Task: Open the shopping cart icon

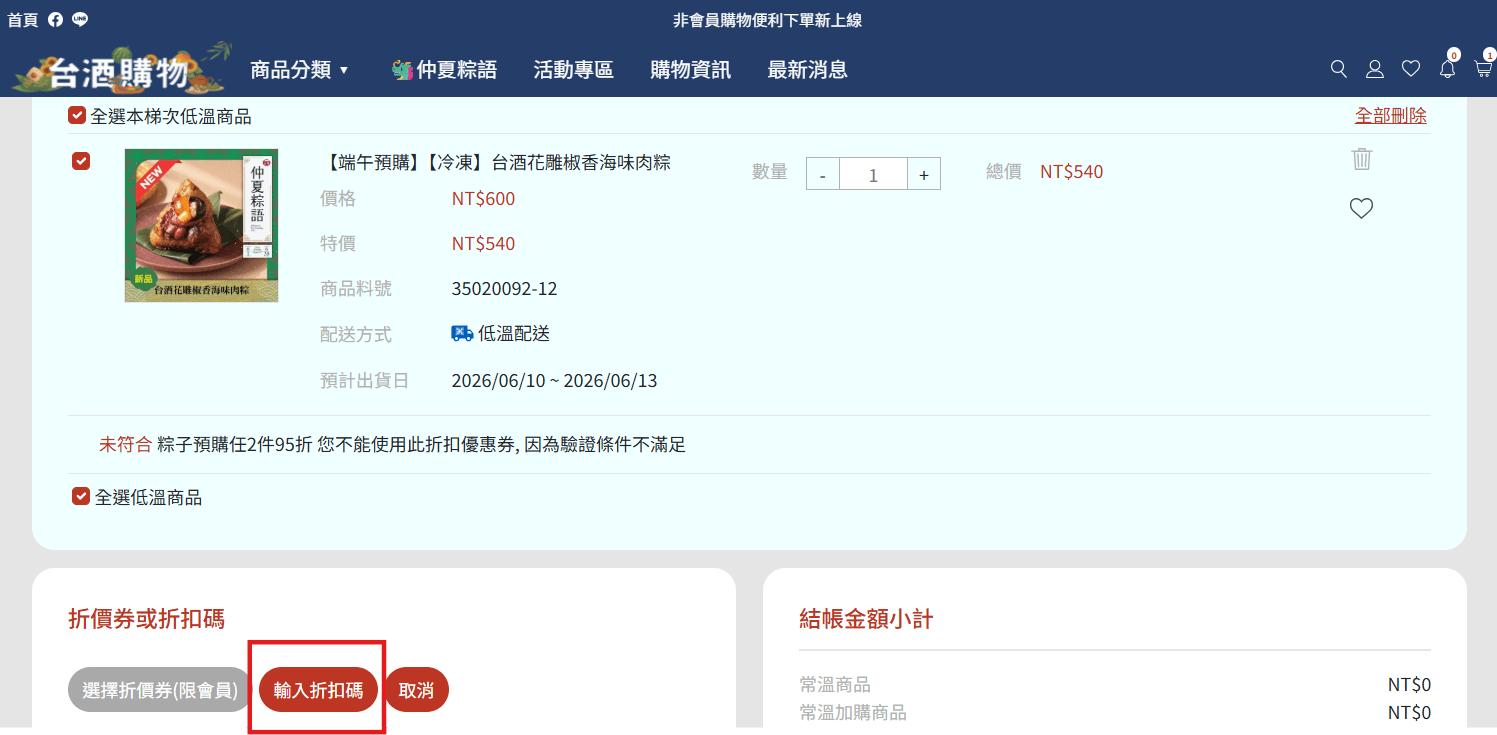Action: [x=1483, y=69]
